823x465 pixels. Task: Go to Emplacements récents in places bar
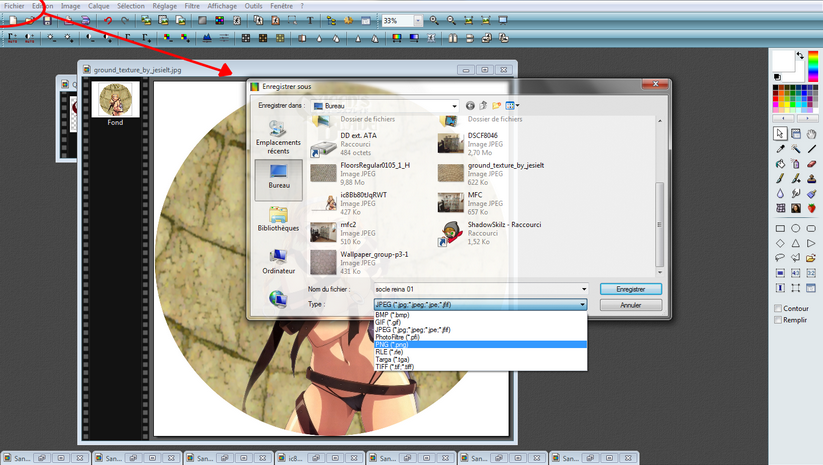(x=278, y=137)
